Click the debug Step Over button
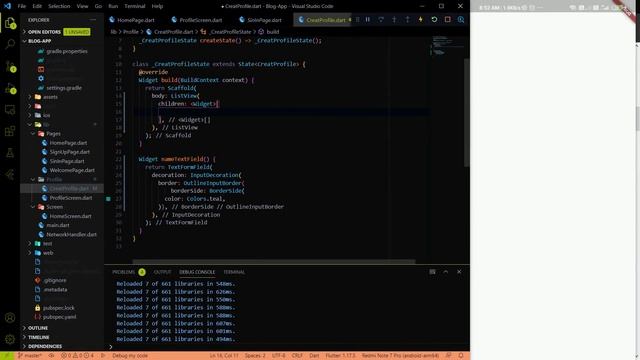Image resolution: width=640 pixels, height=360 pixels. pos(381,20)
